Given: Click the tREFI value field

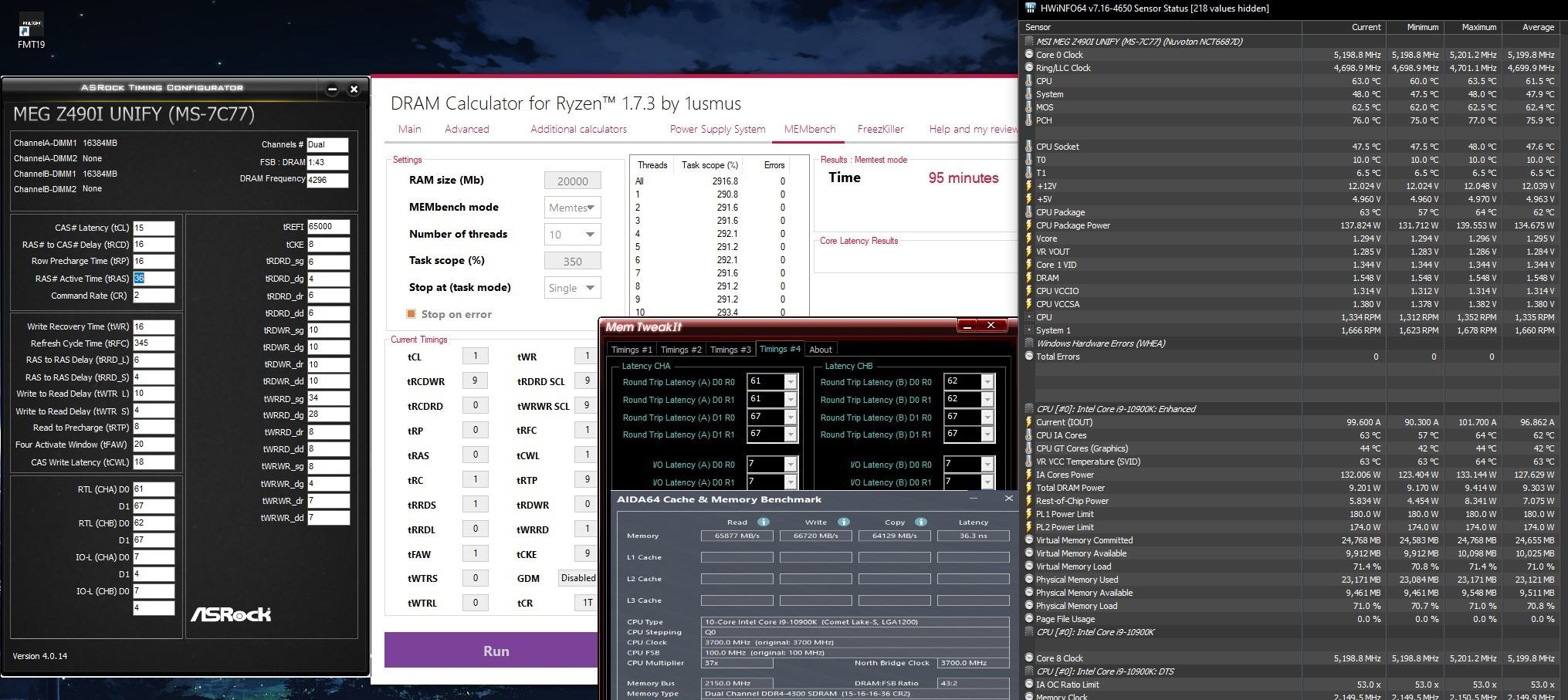Looking at the screenshot, I should point(328,227).
